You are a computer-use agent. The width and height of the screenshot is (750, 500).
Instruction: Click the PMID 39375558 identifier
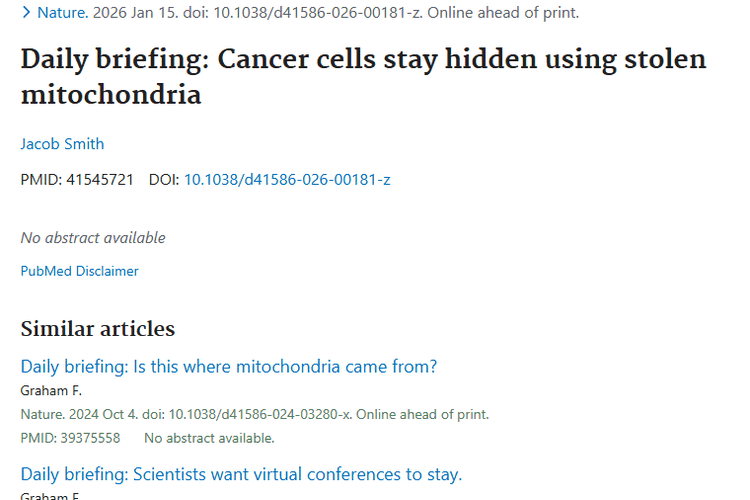pyautogui.click(x=70, y=438)
